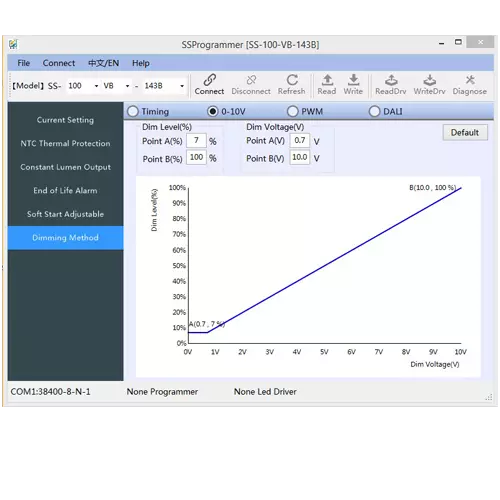Open the Diagnose tools icon
Image resolution: width=500 pixels, height=500 pixels.
(x=470, y=80)
